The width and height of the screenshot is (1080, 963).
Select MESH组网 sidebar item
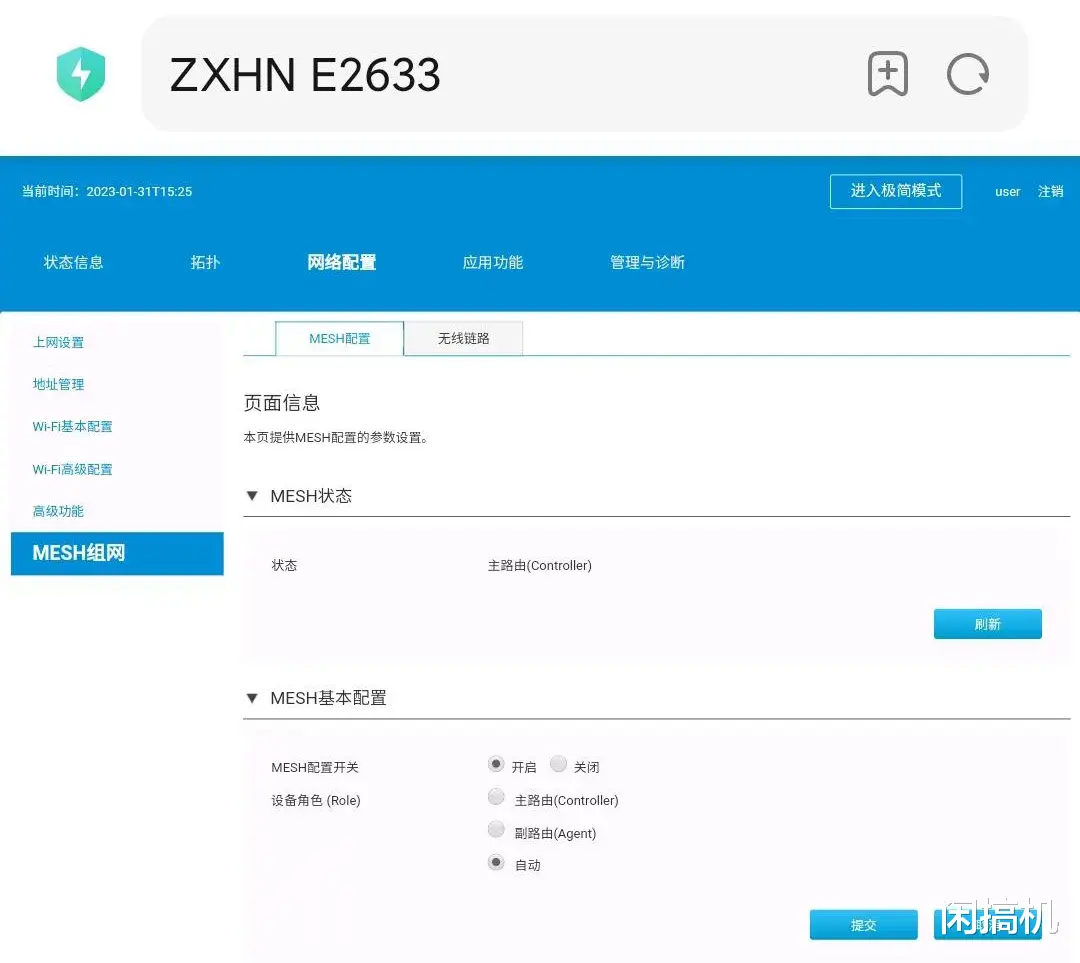117,553
